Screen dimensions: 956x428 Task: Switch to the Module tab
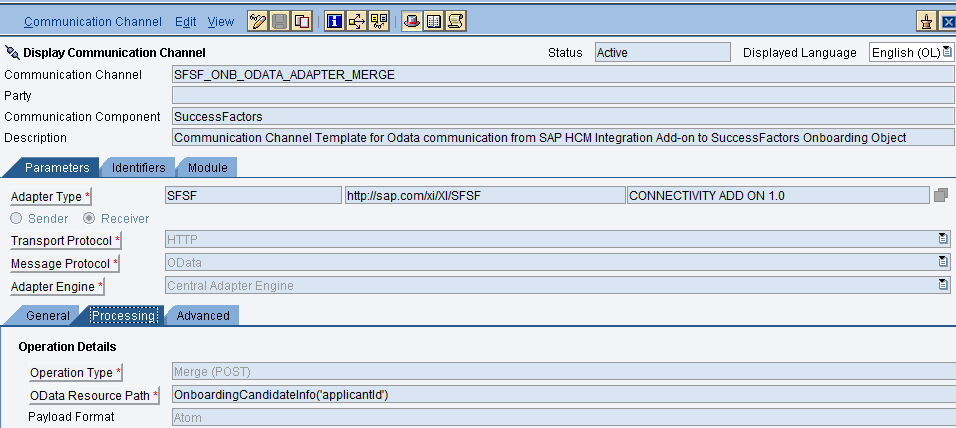[207, 167]
